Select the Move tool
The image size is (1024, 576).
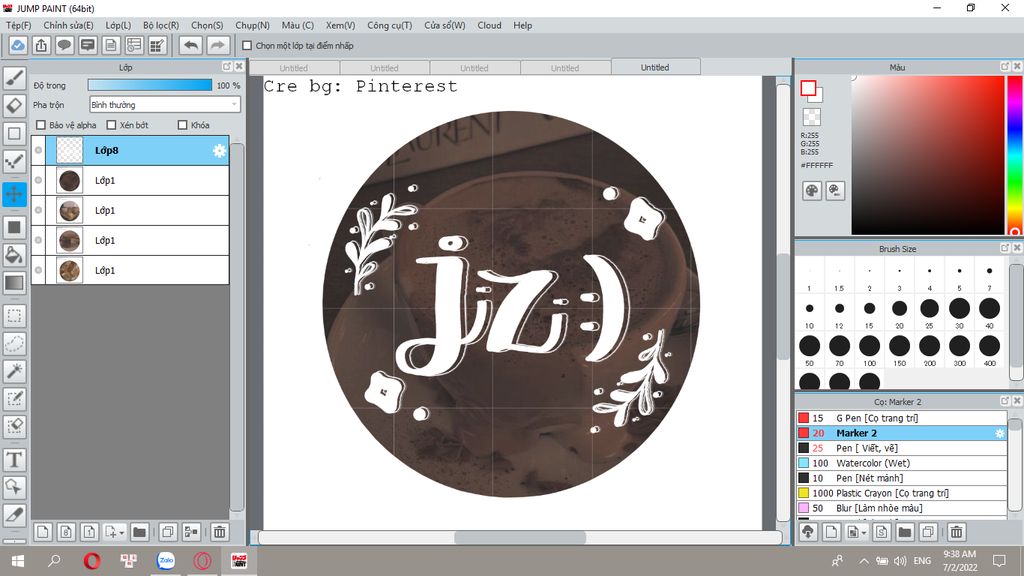[x=14, y=194]
